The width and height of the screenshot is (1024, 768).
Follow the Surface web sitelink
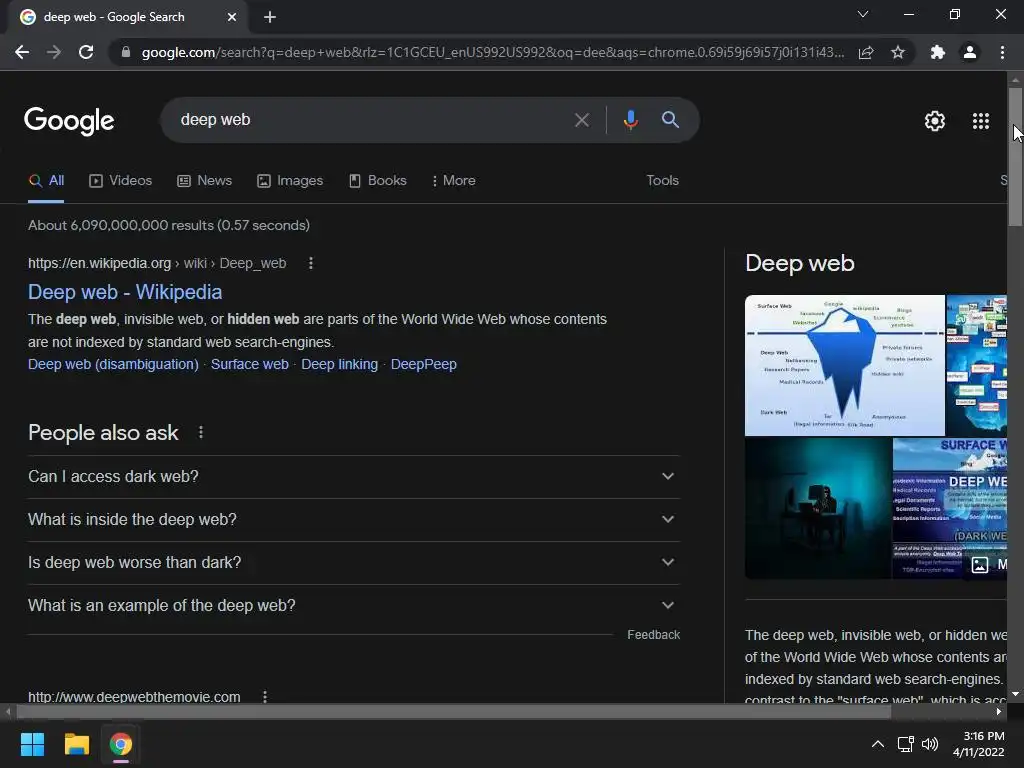[x=249, y=364]
